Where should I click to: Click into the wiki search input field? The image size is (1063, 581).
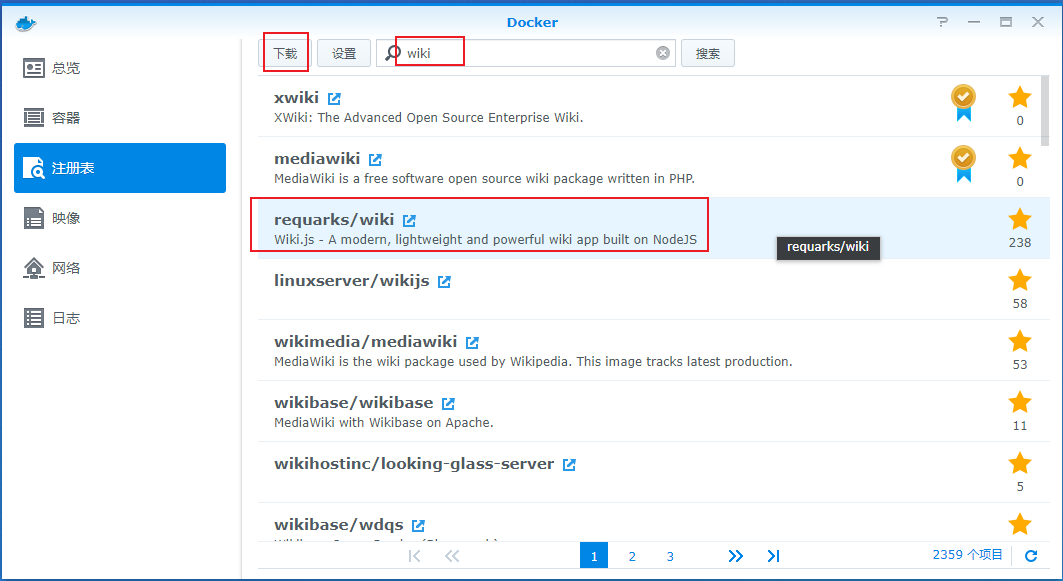click(x=526, y=53)
